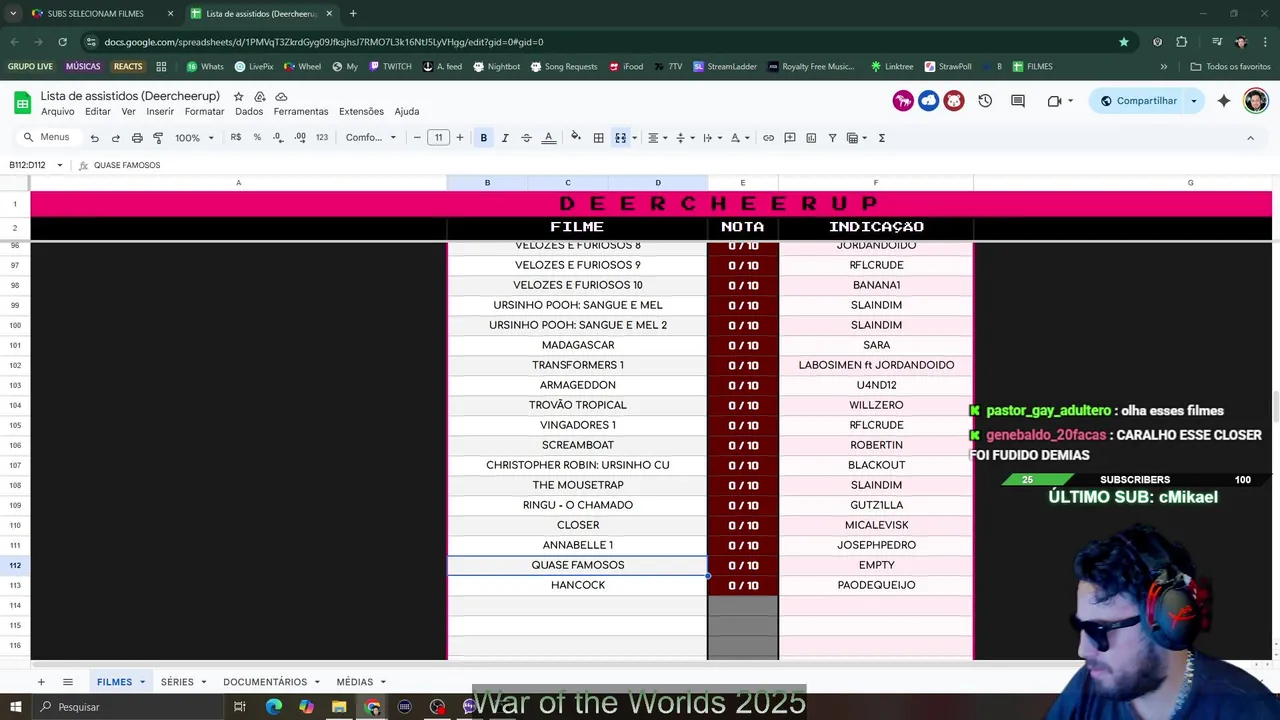The width and height of the screenshot is (1280, 720).
Task: Increase font size with plus
Action: click(460, 138)
